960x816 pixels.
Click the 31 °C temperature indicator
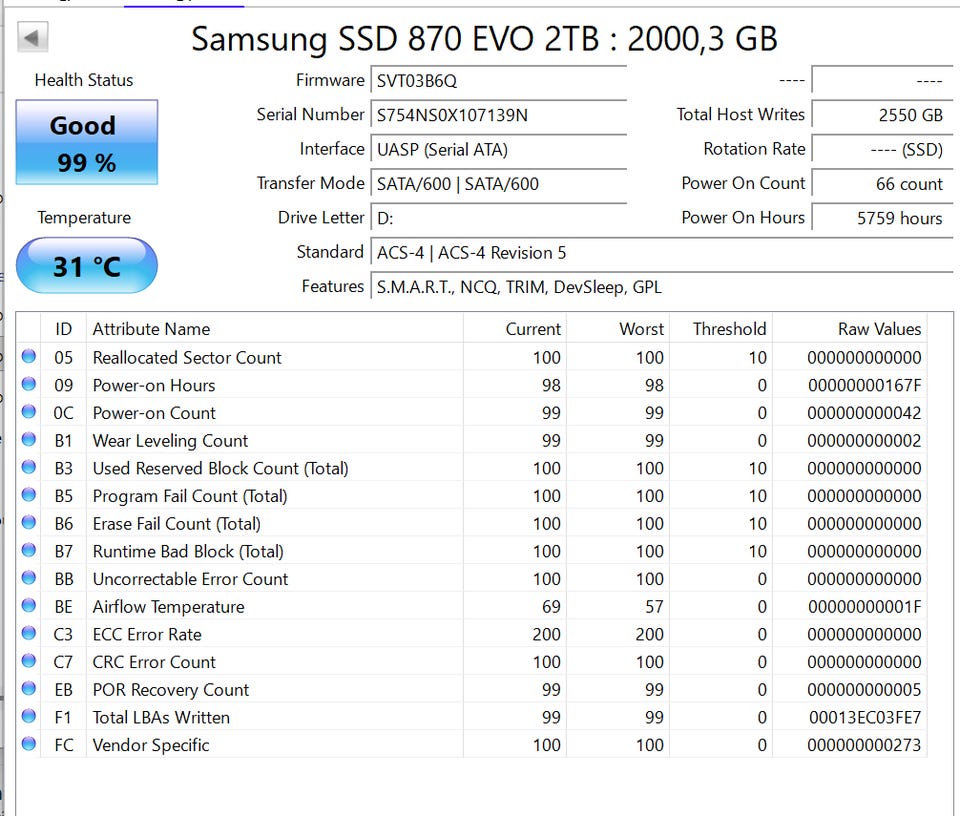click(86, 266)
